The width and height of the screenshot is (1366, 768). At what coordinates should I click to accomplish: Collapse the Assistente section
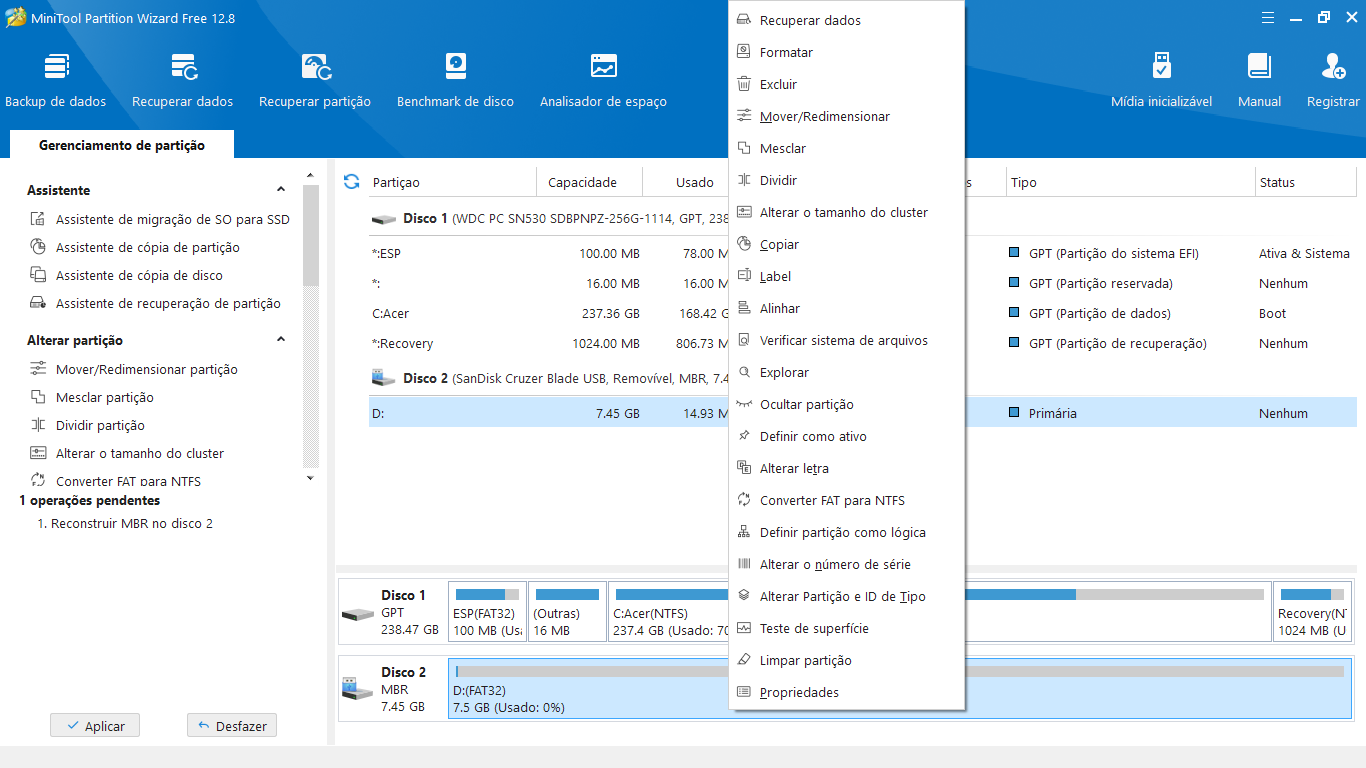(x=281, y=190)
